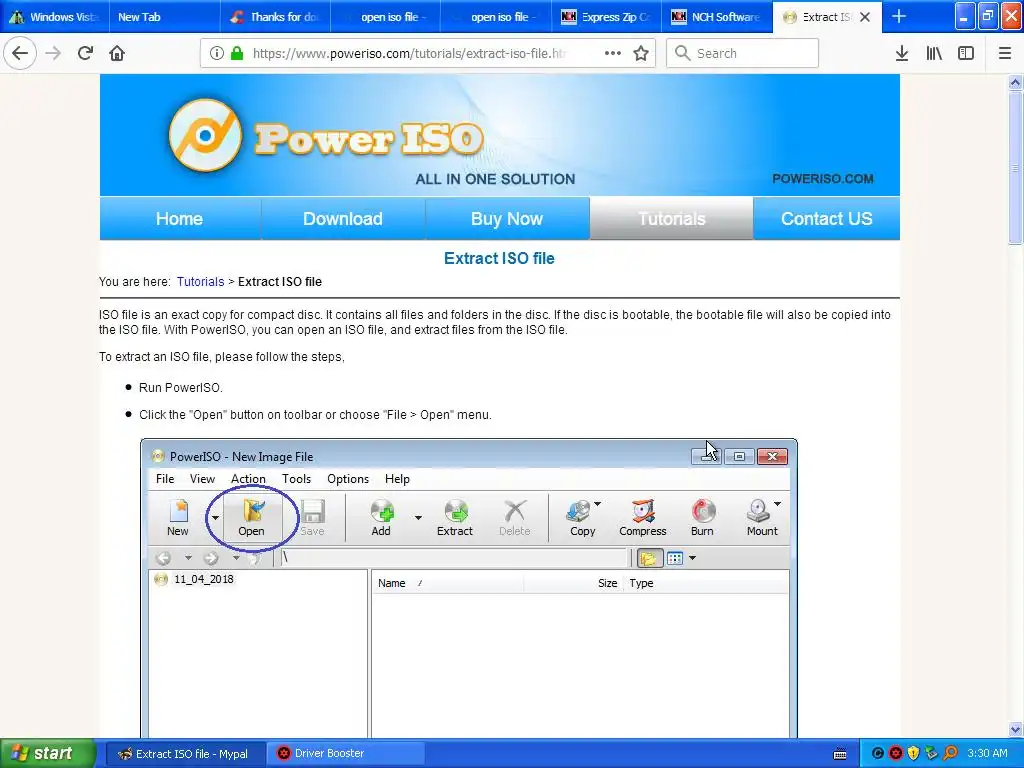Viewport: 1024px width, 768px height.
Task: Click the green padlock security icon
Action: point(237,53)
